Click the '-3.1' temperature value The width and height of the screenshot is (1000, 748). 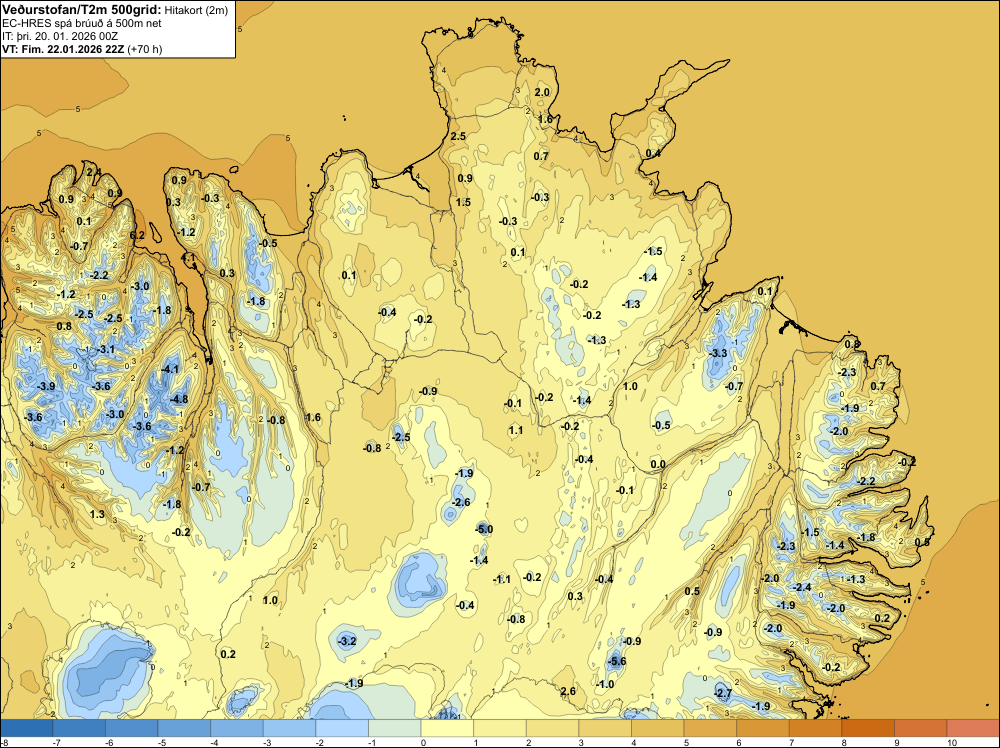(x=105, y=349)
